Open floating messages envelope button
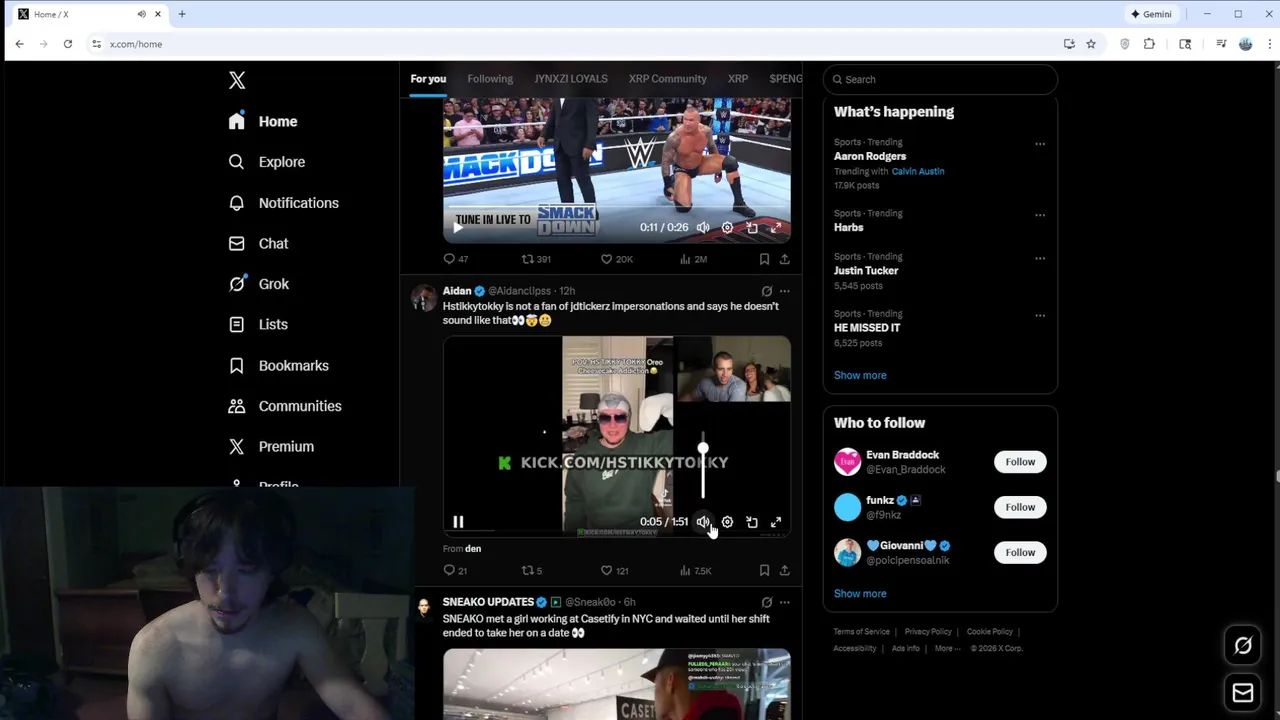The height and width of the screenshot is (720, 1280). 1243,692
